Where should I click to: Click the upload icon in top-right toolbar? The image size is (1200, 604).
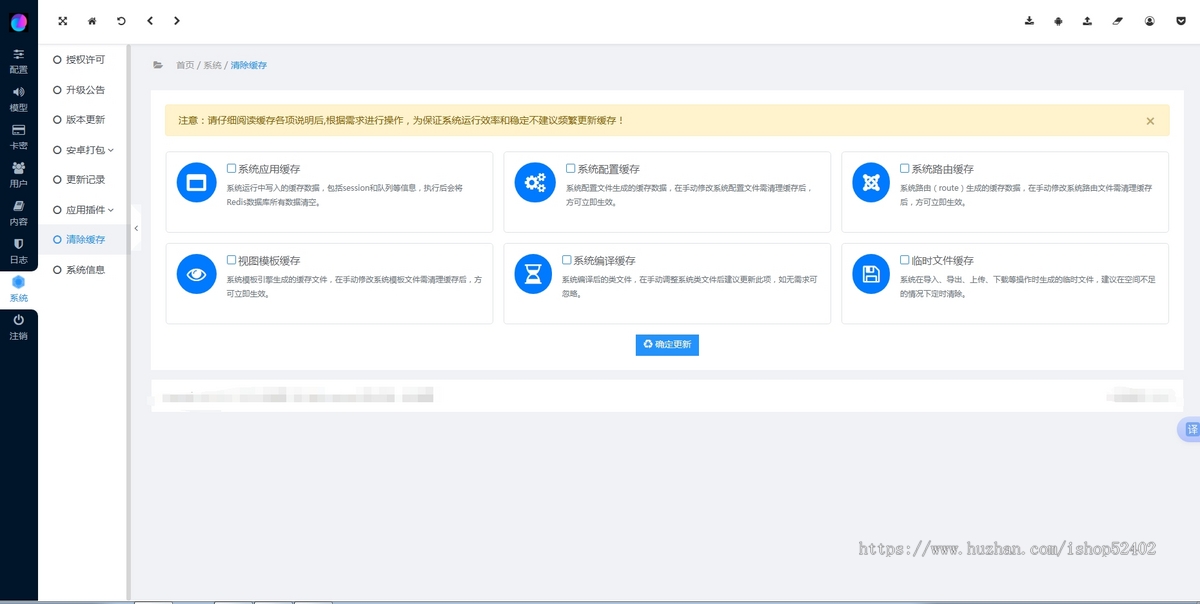coord(1087,21)
